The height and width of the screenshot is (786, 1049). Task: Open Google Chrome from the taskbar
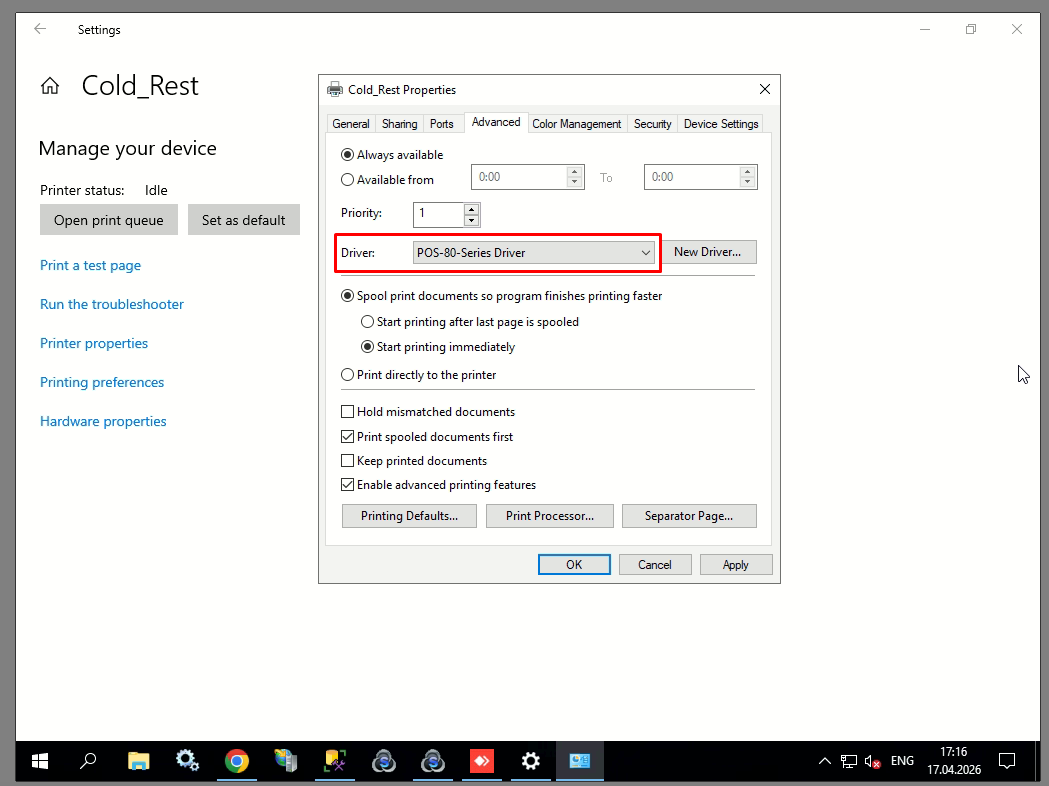click(236, 761)
